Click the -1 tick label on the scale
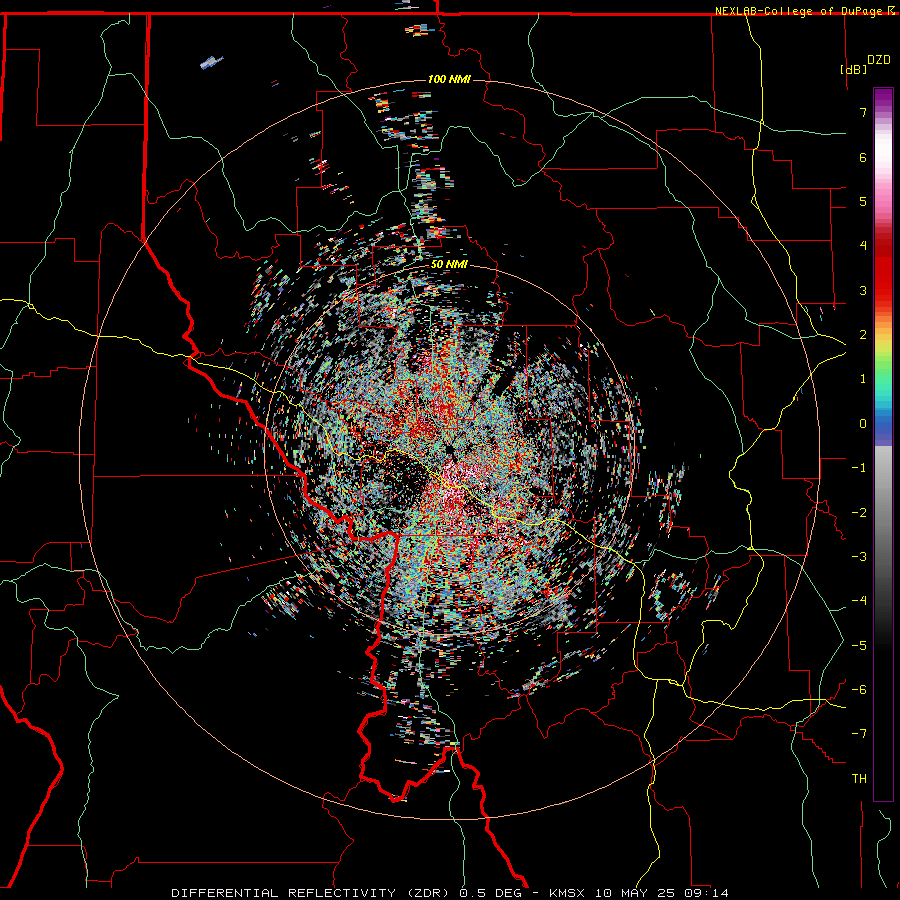900x900 pixels. click(x=859, y=468)
